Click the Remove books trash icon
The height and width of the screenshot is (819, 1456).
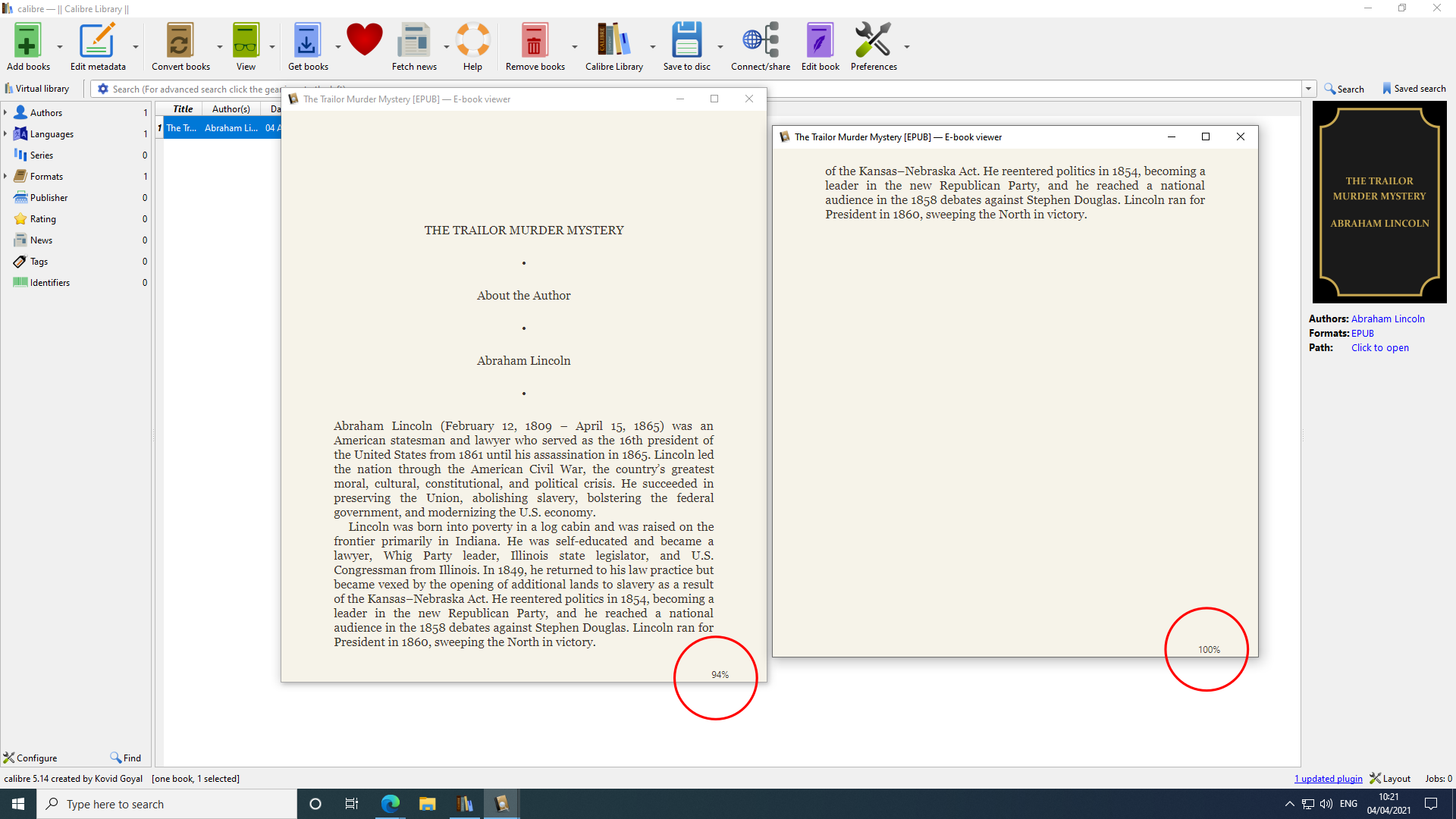534,42
